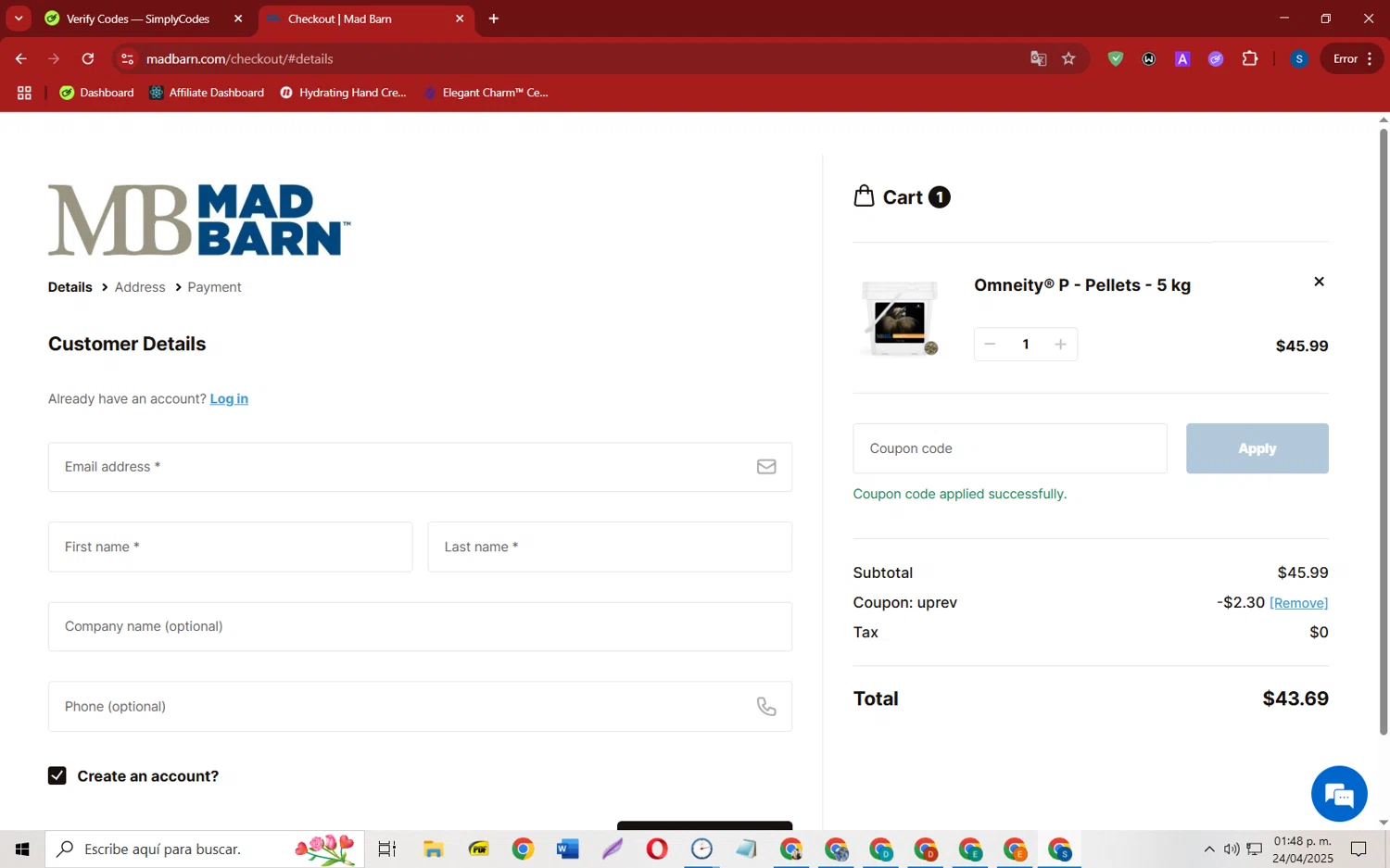Click the green shield extension icon

[1116, 58]
